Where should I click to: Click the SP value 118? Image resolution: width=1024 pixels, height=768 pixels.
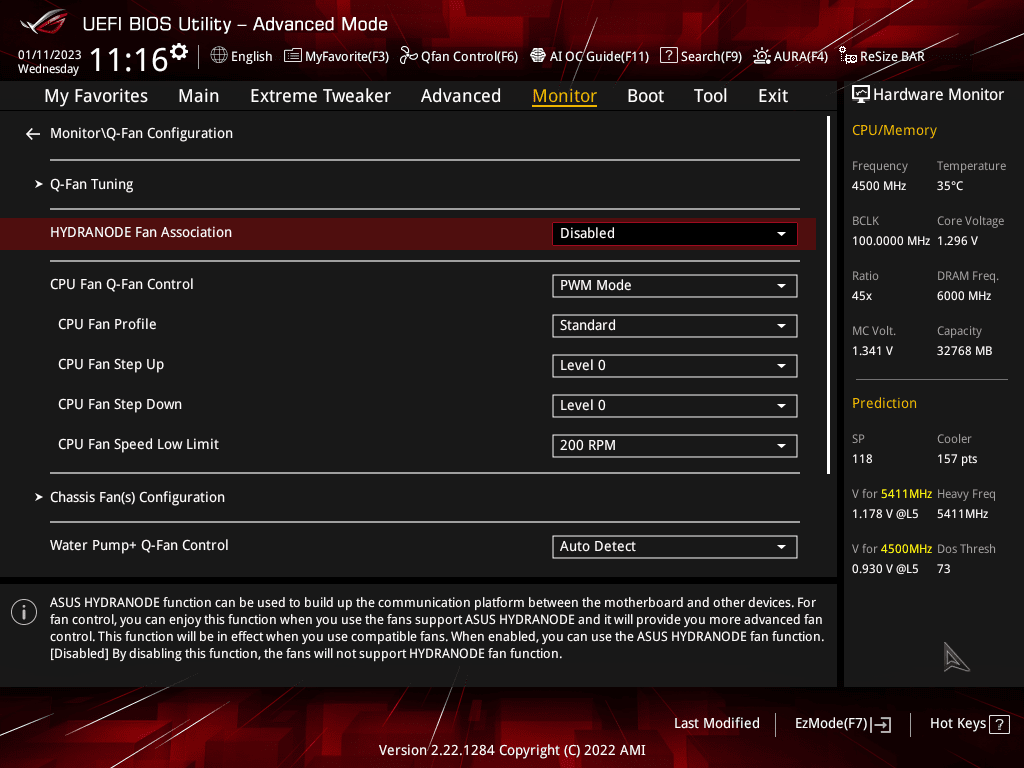tap(862, 459)
